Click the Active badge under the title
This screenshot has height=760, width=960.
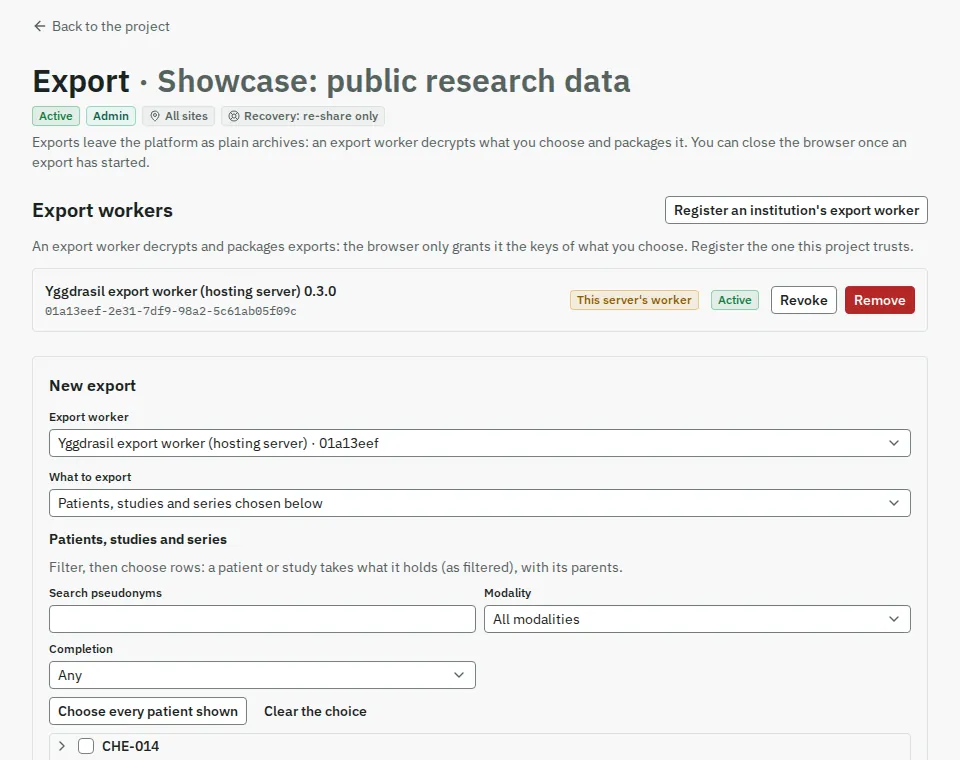(x=56, y=116)
